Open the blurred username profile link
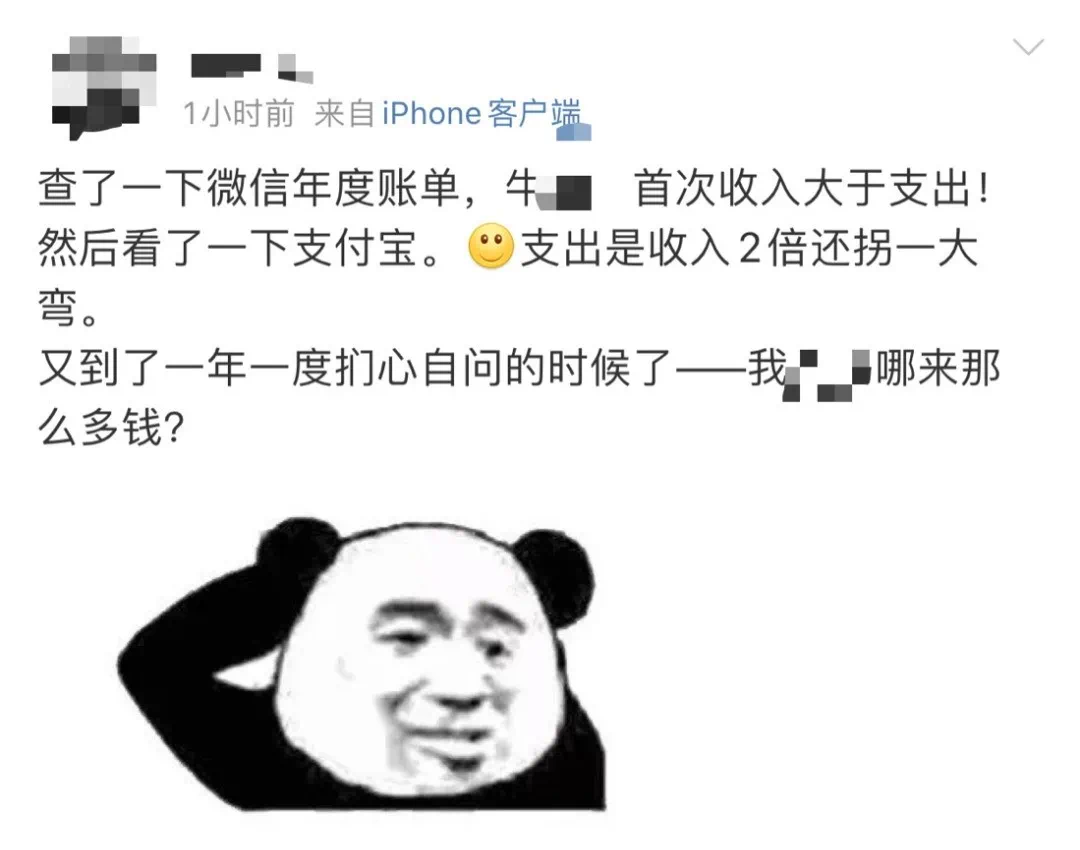Viewport: 1080px width, 850px height. pos(225,65)
